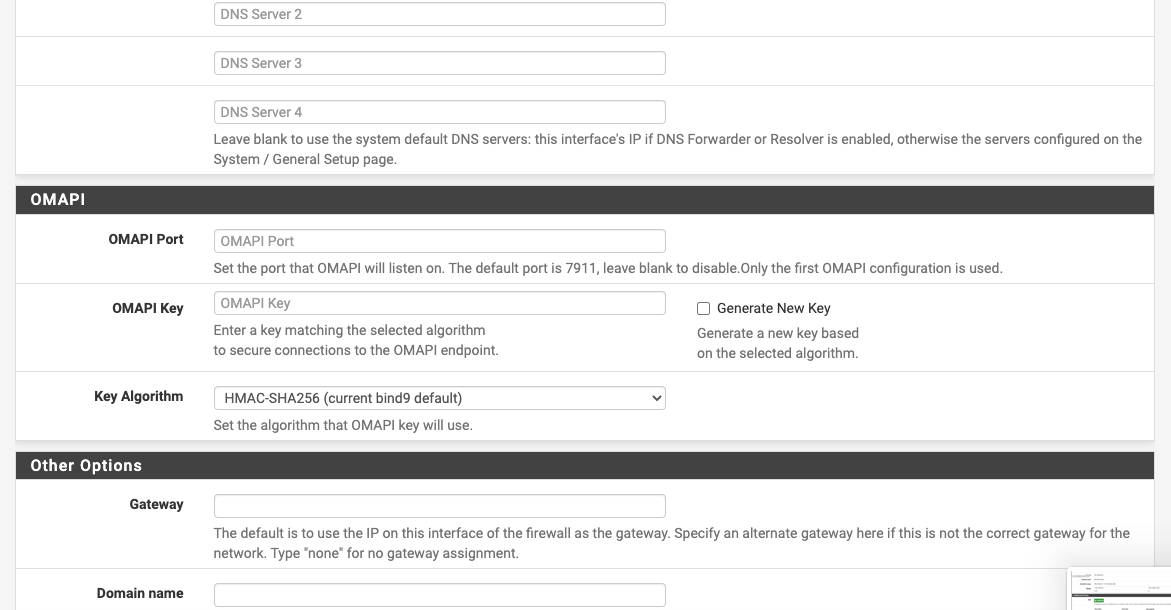Viewport: 1171px width, 610px height.
Task: Tick the Generate New Key checkbox
Action: [x=703, y=308]
